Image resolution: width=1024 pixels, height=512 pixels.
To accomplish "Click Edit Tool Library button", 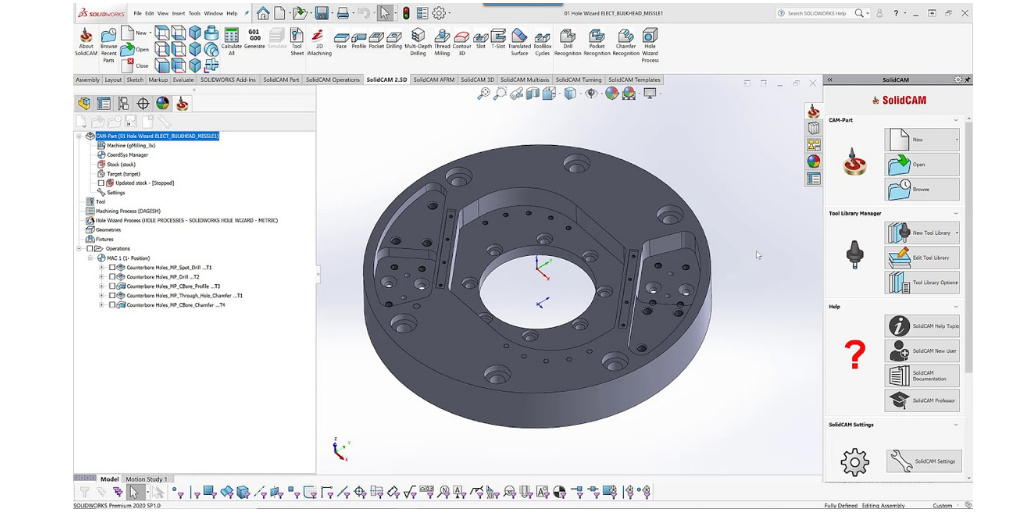I will (x=922, y=258).
